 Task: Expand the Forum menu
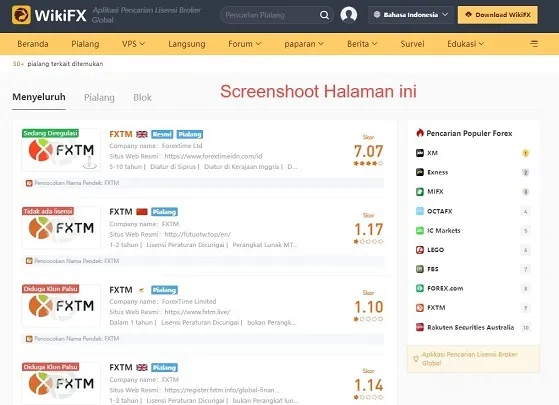(x=245, y=44)
